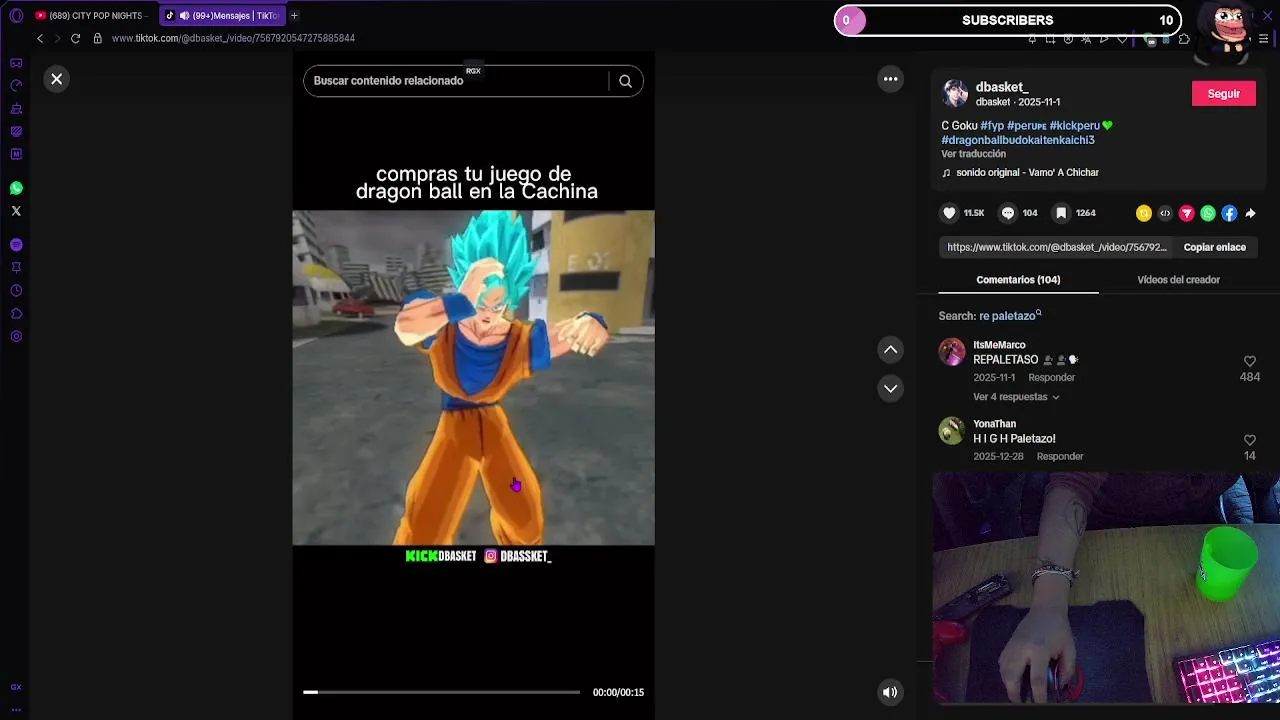Get embed code icon
The width and height of the screenshot is (1280, 720).
click(1165, 213)
